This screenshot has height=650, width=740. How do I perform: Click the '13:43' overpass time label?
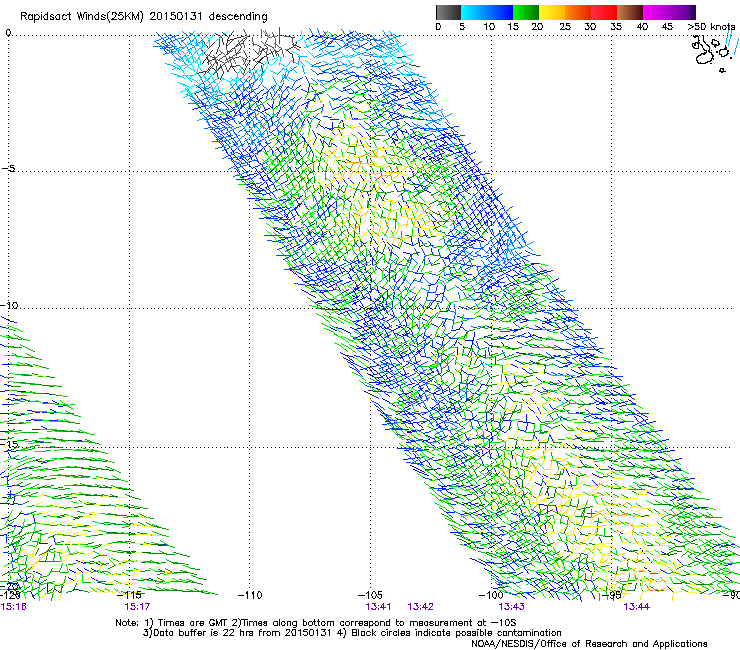pos(511,607)
